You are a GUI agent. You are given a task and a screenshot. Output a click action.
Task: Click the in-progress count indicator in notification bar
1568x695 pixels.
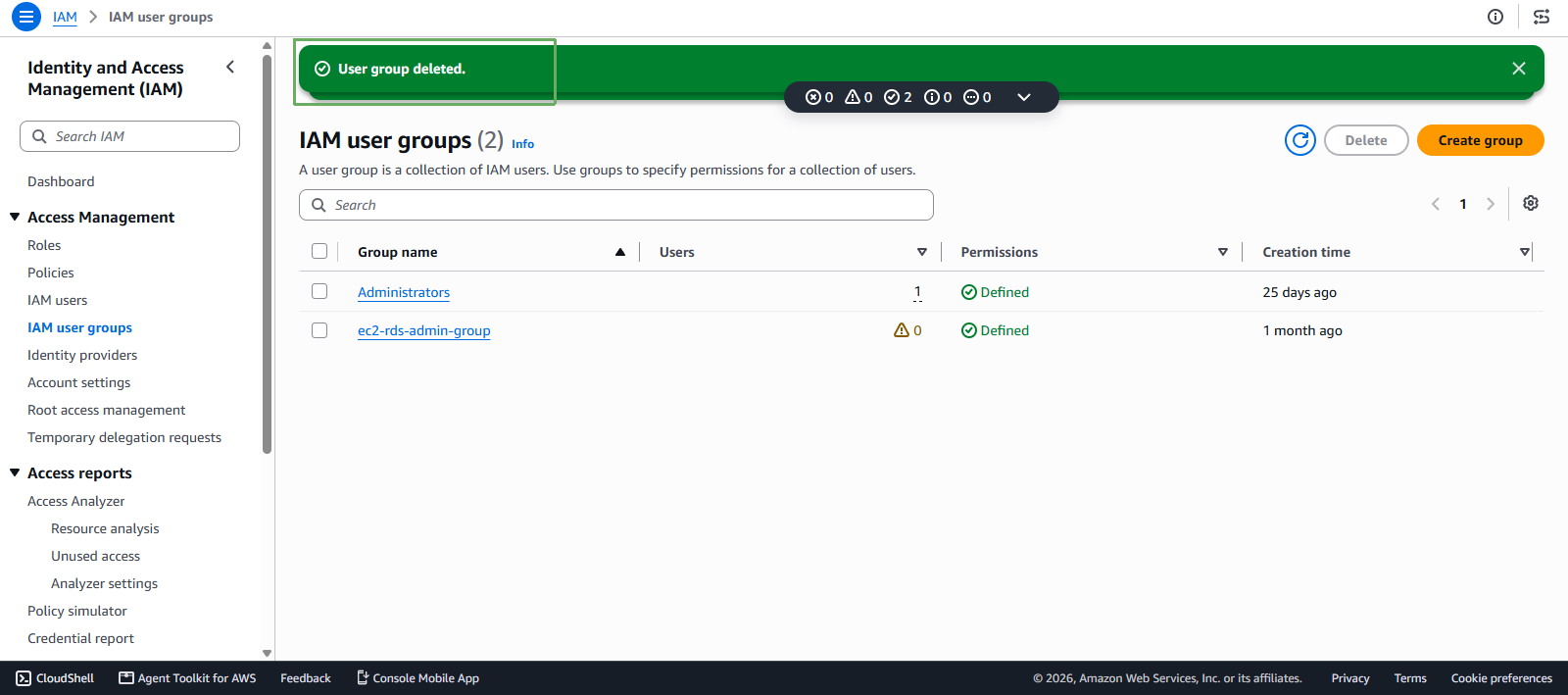pyautogui.click(x=977, y=97)
